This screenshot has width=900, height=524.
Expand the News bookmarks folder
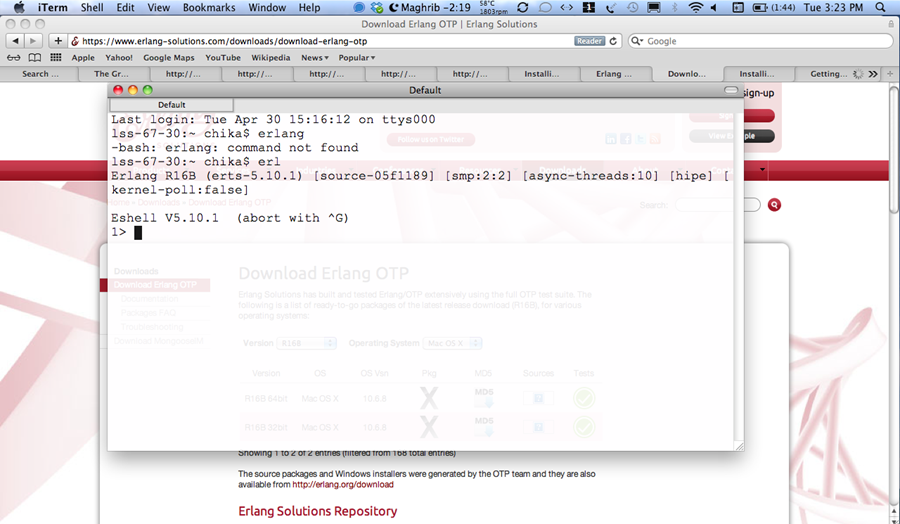315,57
